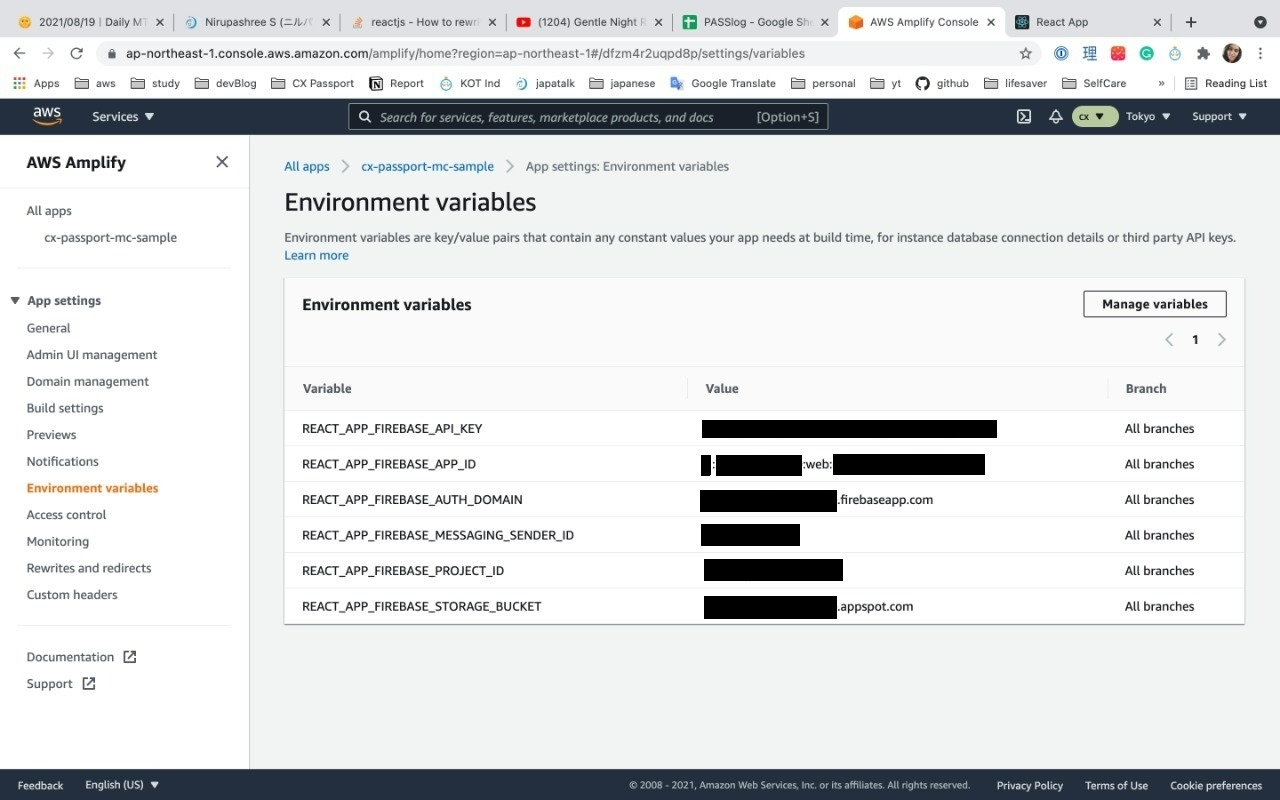Open the Chrome three-dot menu
The width and height of the screenshot is (1280, 800).
point(1261,53)
